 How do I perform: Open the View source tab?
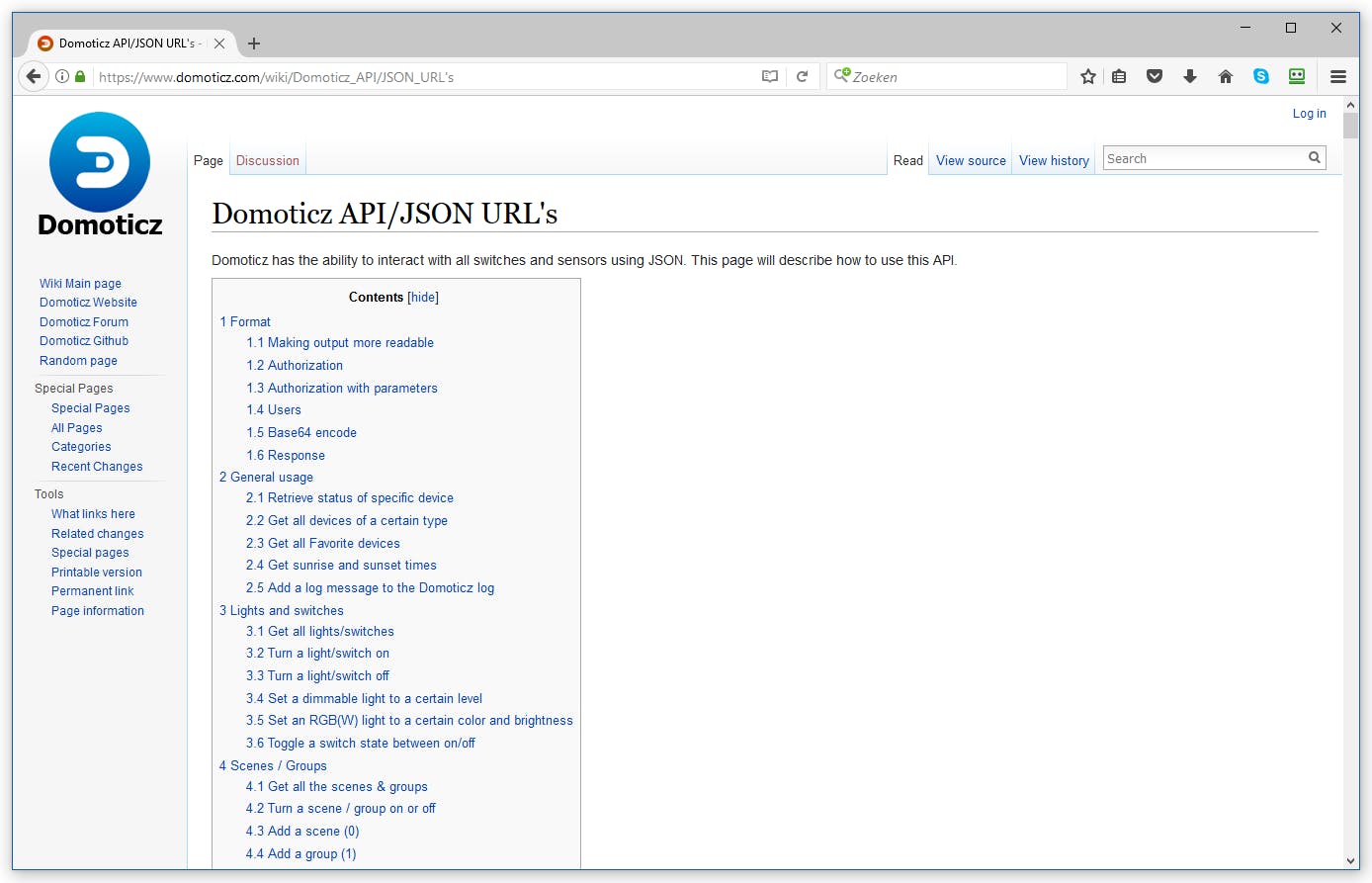[971, 160]
